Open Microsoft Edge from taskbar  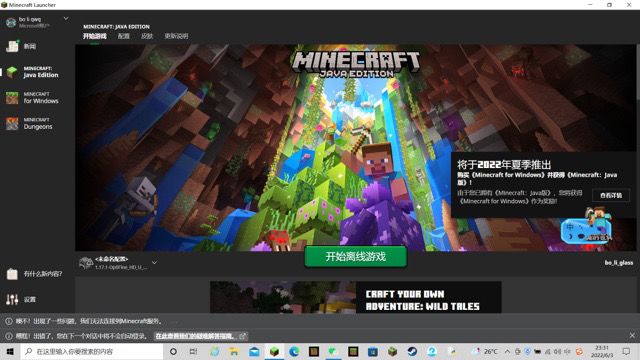pyautogui.click(x=294, y=351)
